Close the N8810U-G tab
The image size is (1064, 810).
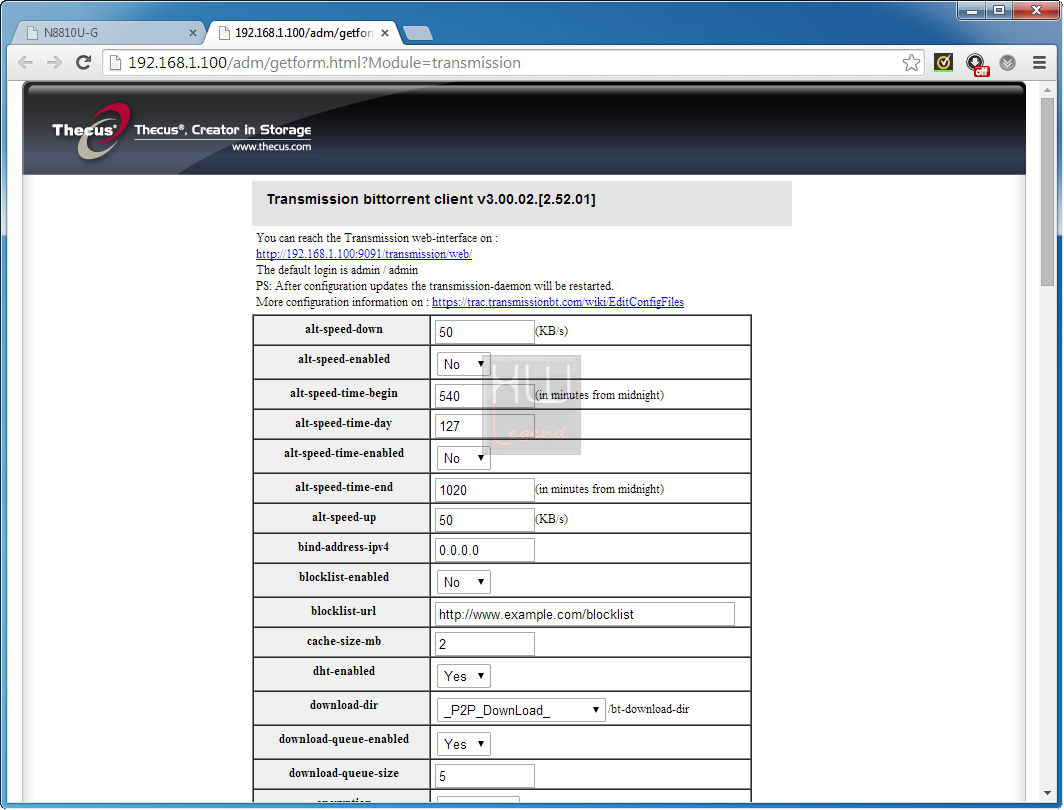pyautogui.click(x=193, y=33)
